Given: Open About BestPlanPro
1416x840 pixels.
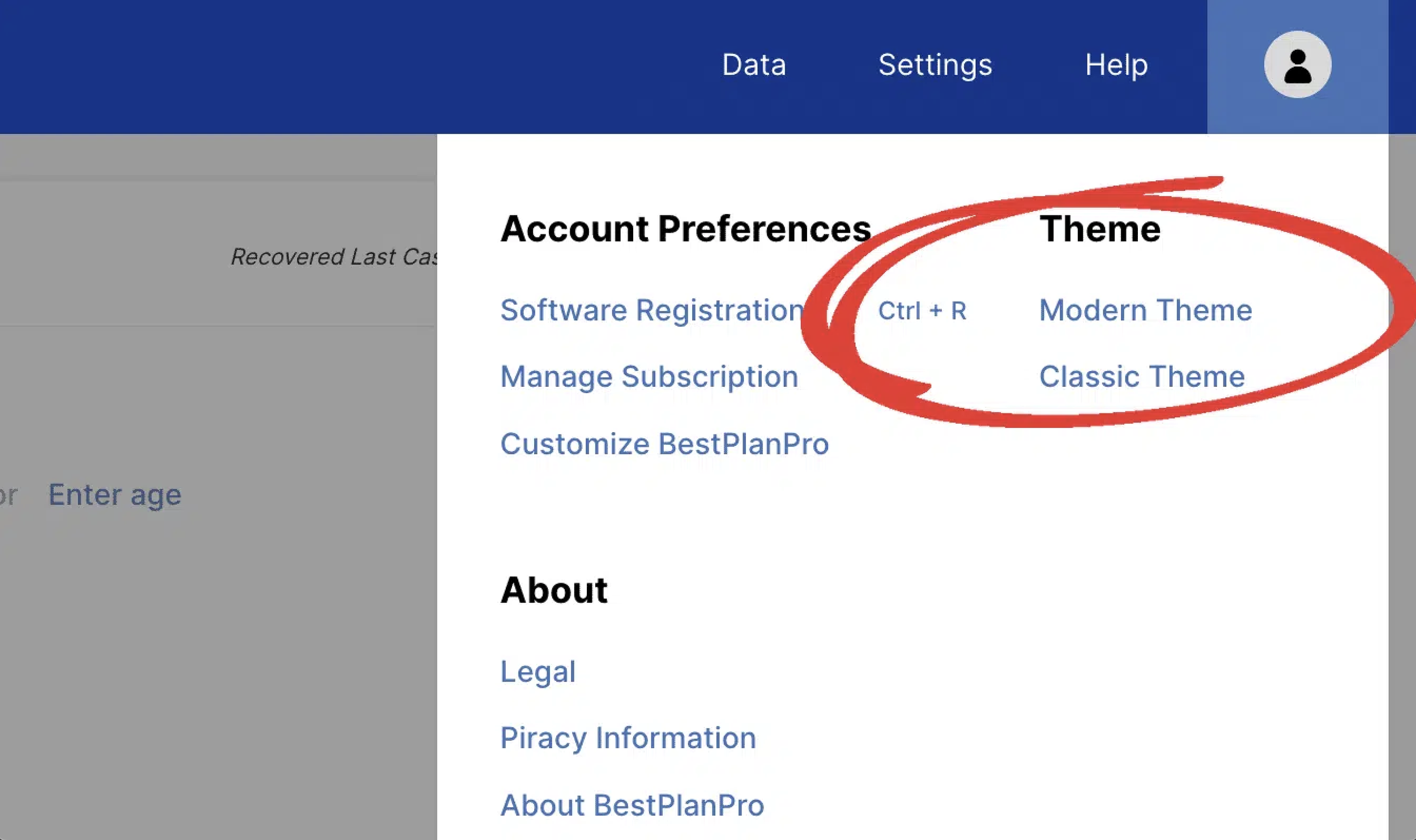Looking at the screenshot, I should click(x=632, y=805).
